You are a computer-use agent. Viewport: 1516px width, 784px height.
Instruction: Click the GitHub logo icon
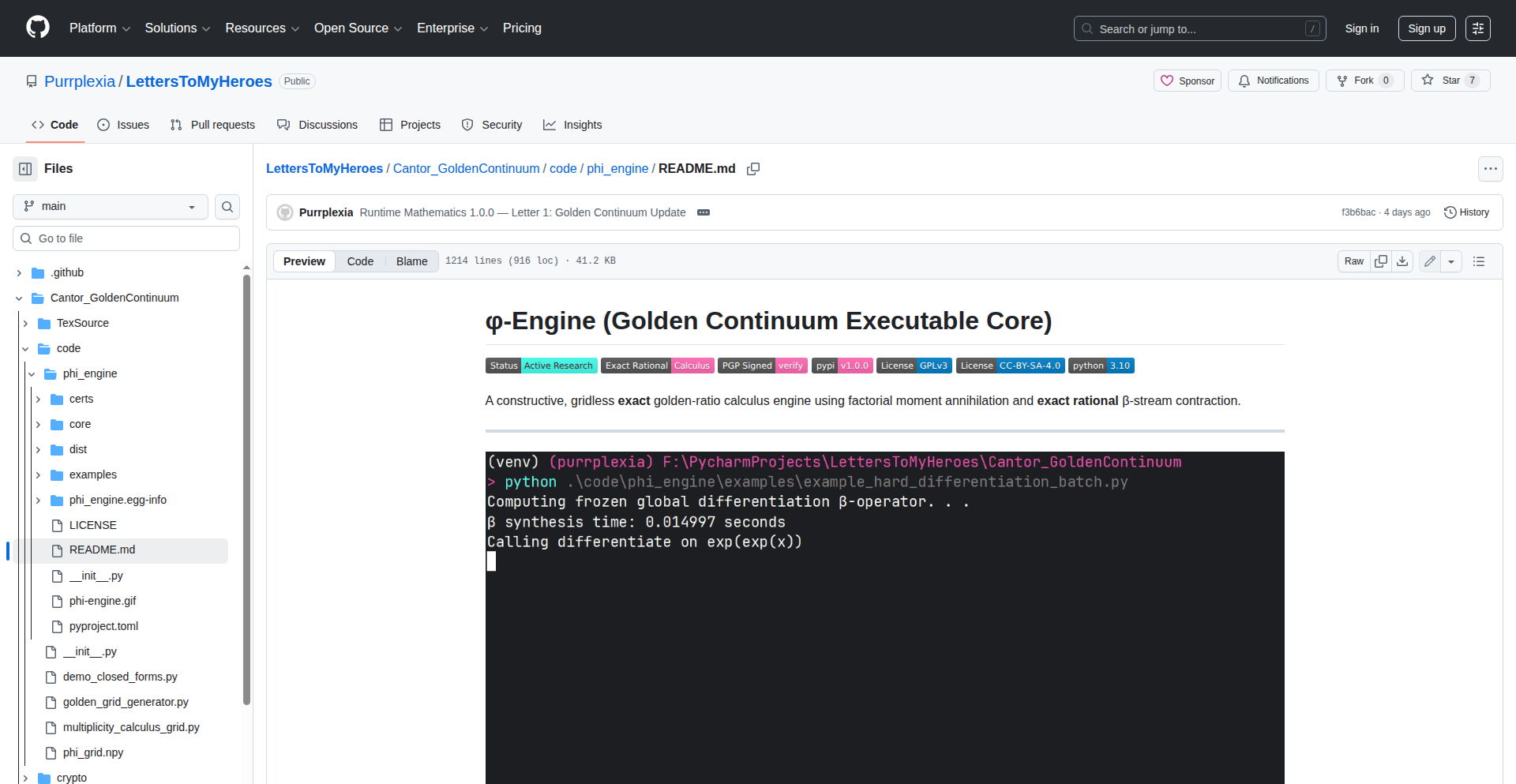[38, 28]
